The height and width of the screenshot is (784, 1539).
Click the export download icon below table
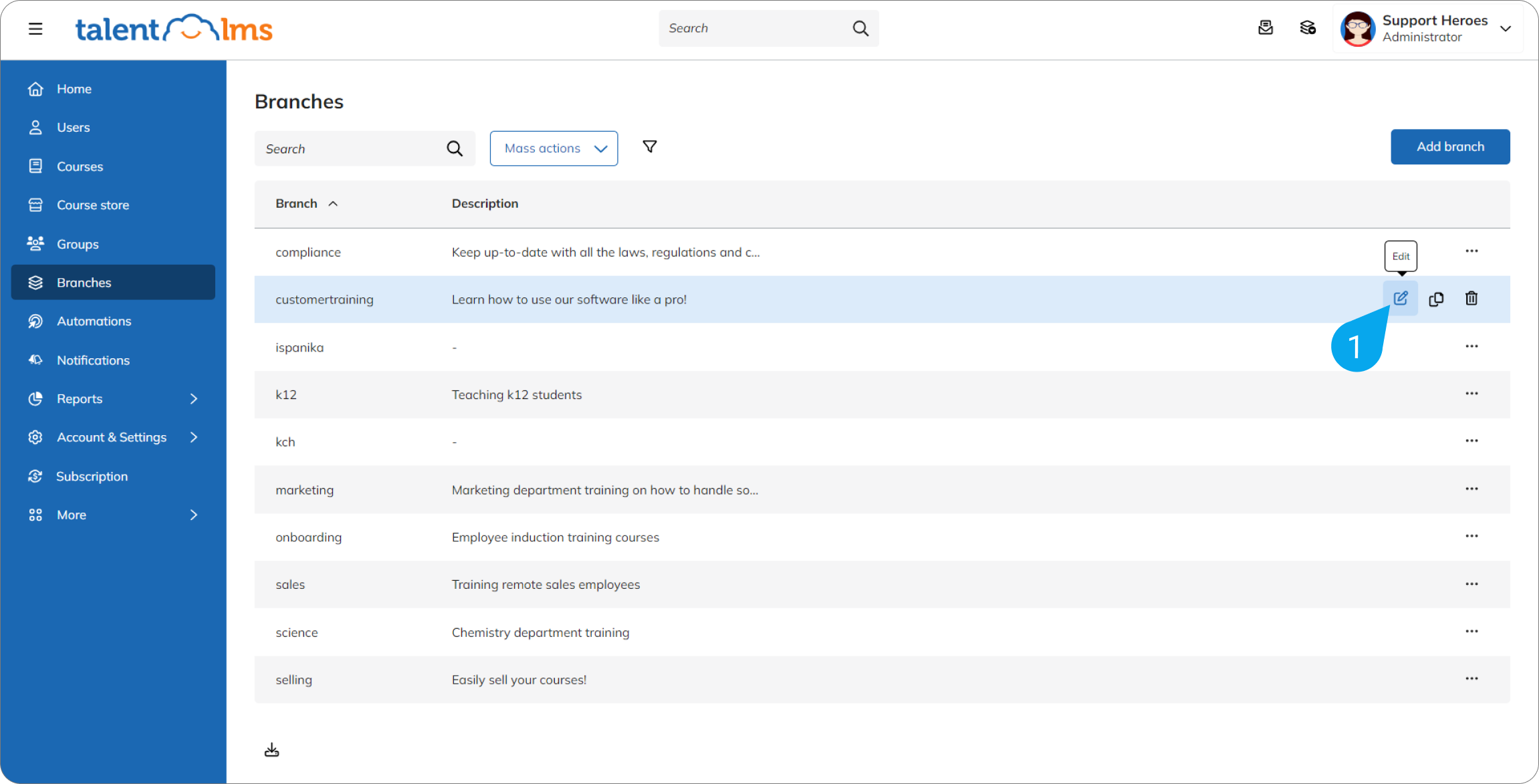271,750
